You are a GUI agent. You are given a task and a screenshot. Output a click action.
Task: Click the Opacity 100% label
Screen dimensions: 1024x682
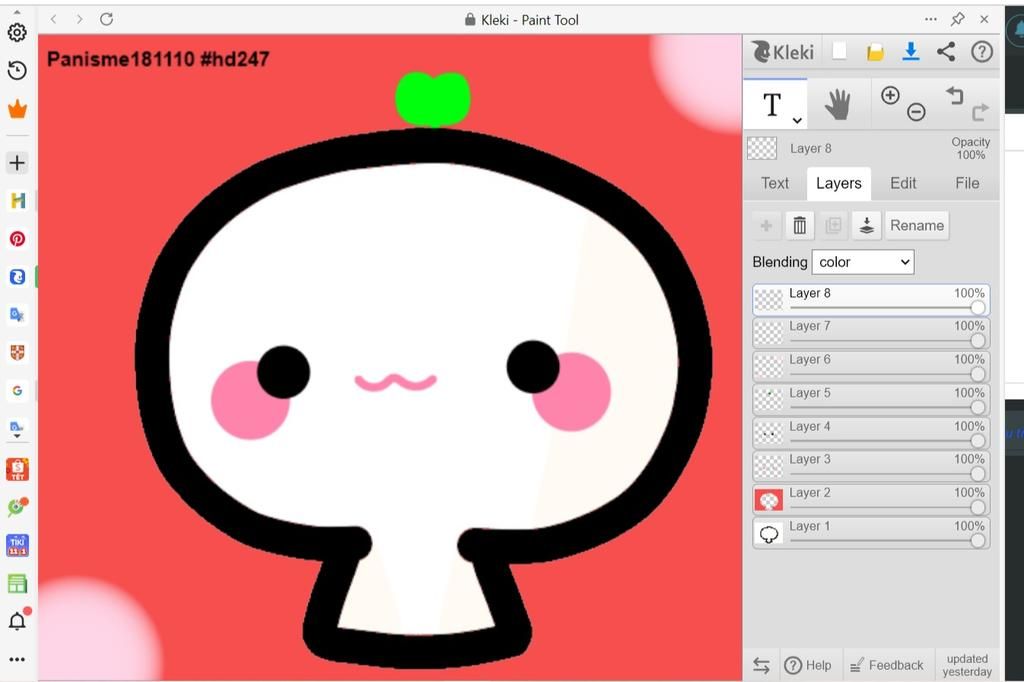(970, 148)
